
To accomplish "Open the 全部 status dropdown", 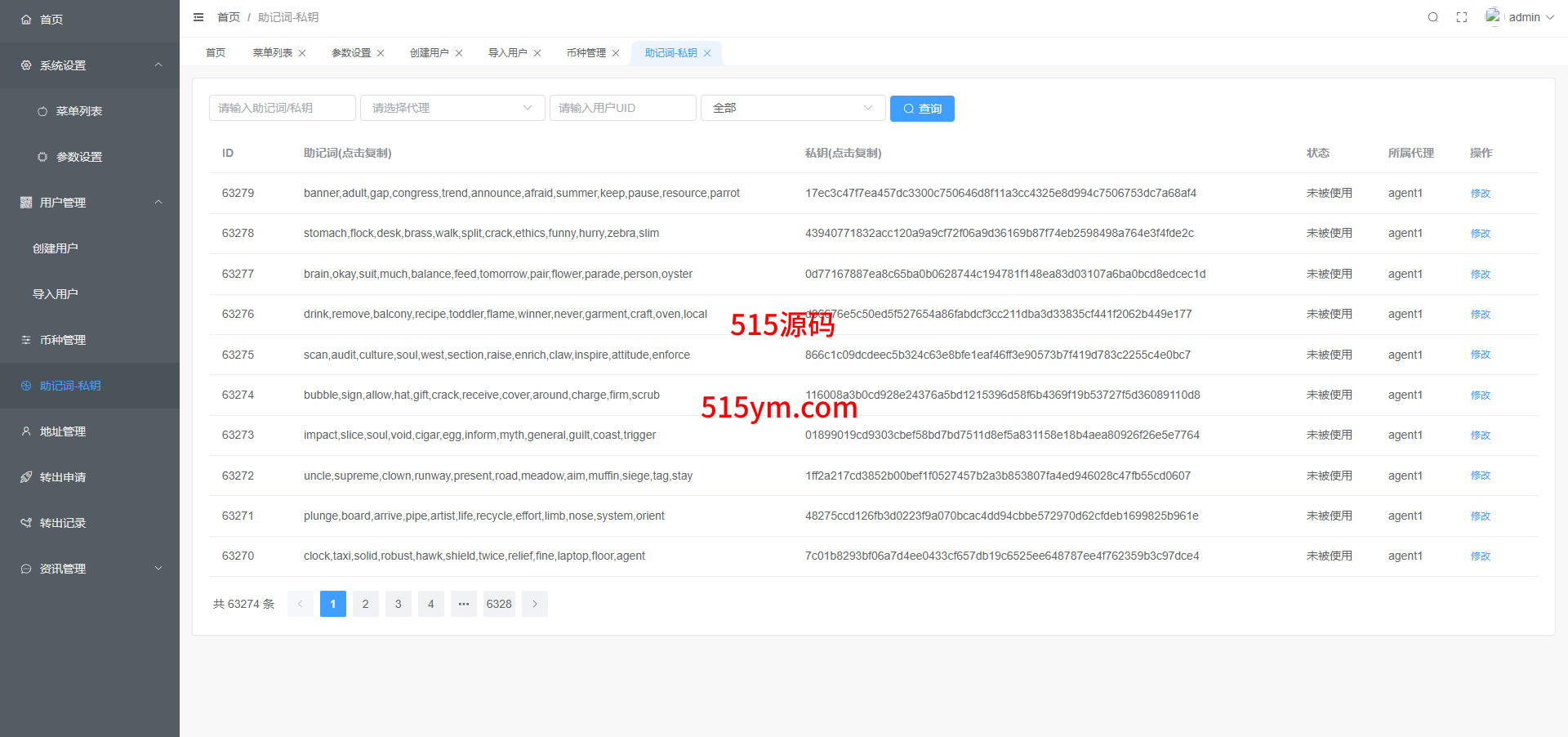I will tap(792, 108).
